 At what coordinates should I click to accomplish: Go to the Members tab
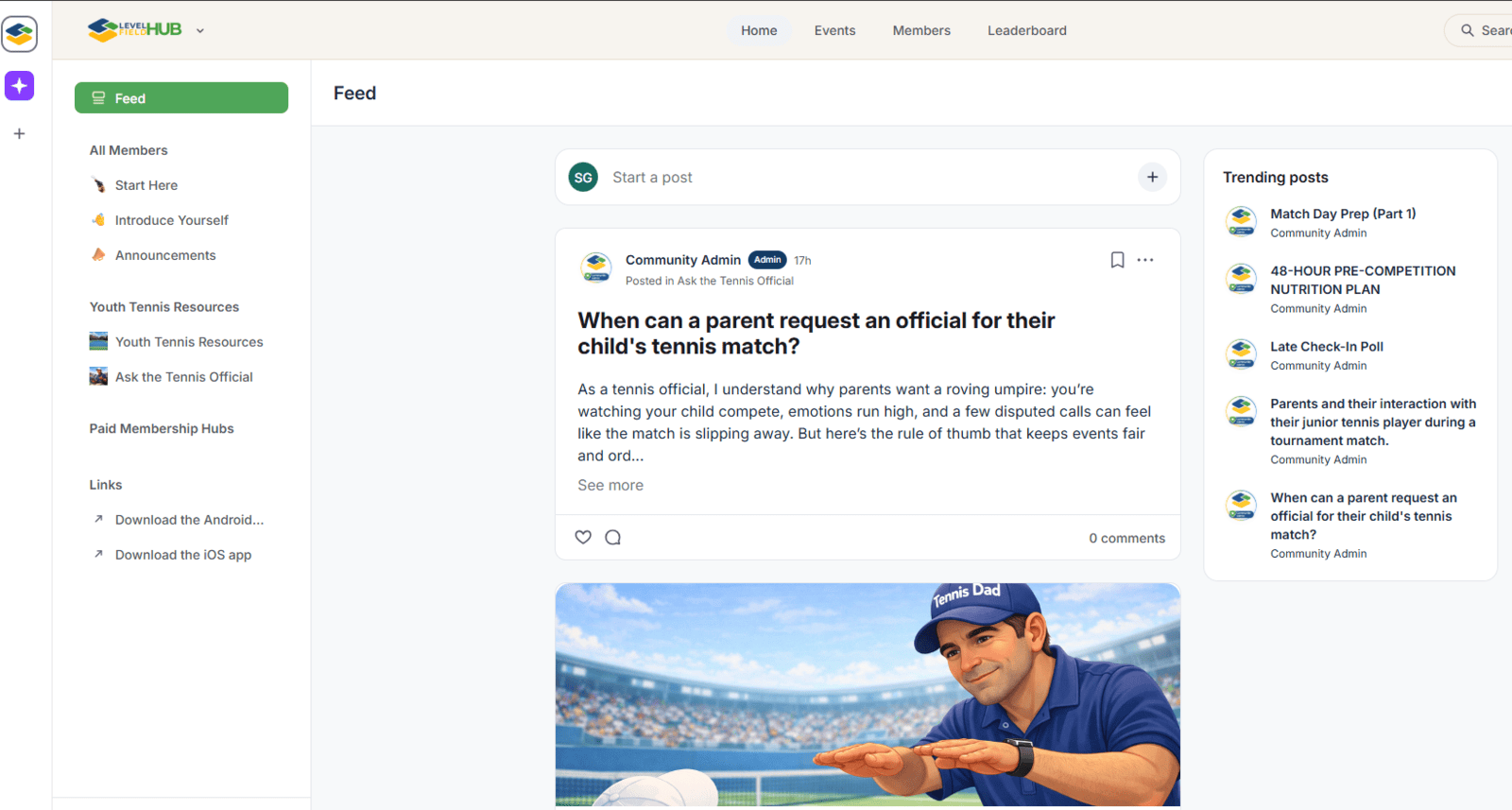tap(921, 30)
